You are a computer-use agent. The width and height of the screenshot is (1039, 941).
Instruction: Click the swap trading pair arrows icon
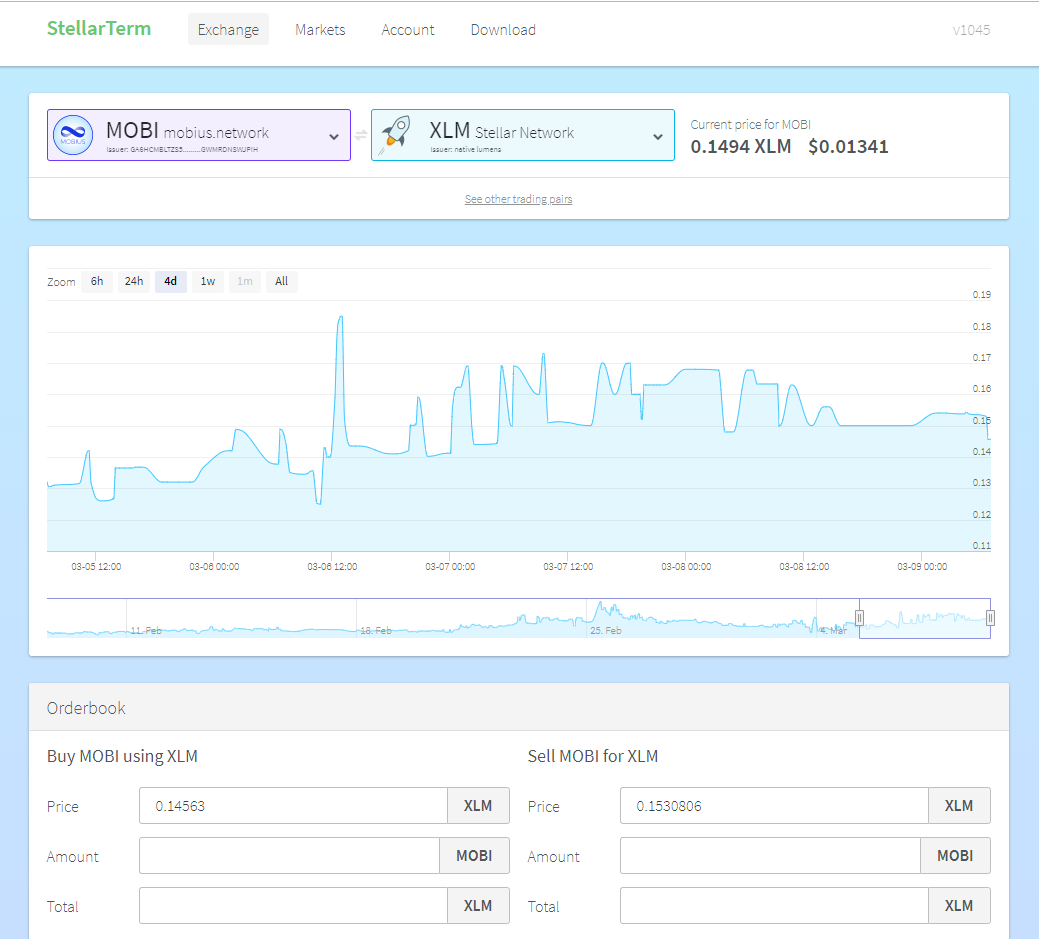click(361, 136)
